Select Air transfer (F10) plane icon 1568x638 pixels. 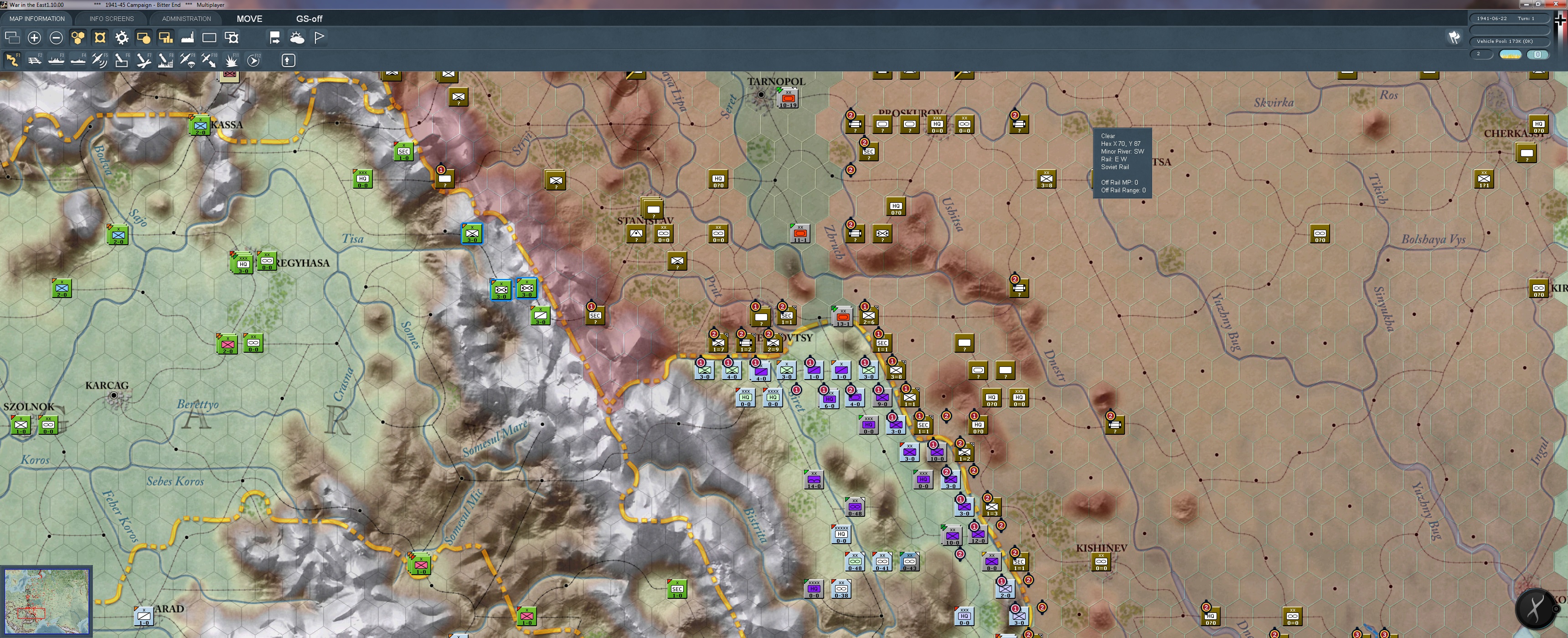(x=209, y=60)
